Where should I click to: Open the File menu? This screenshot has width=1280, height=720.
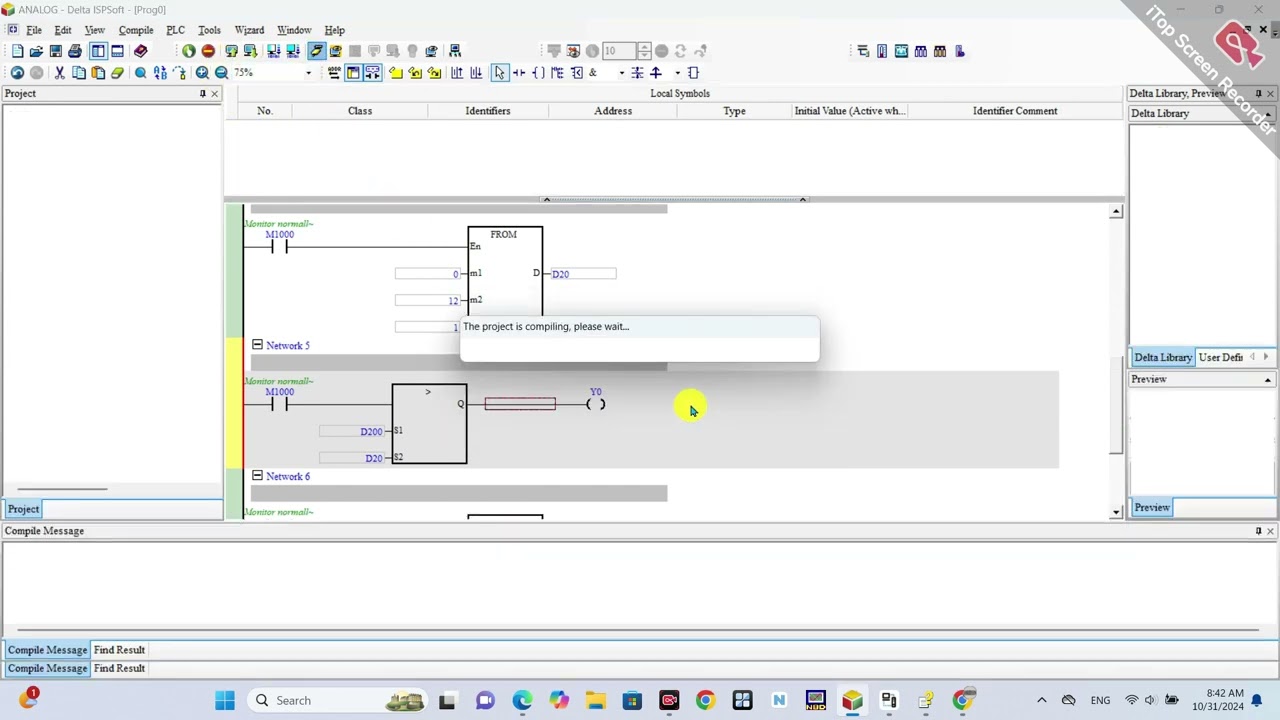click(x=33, y=30)
